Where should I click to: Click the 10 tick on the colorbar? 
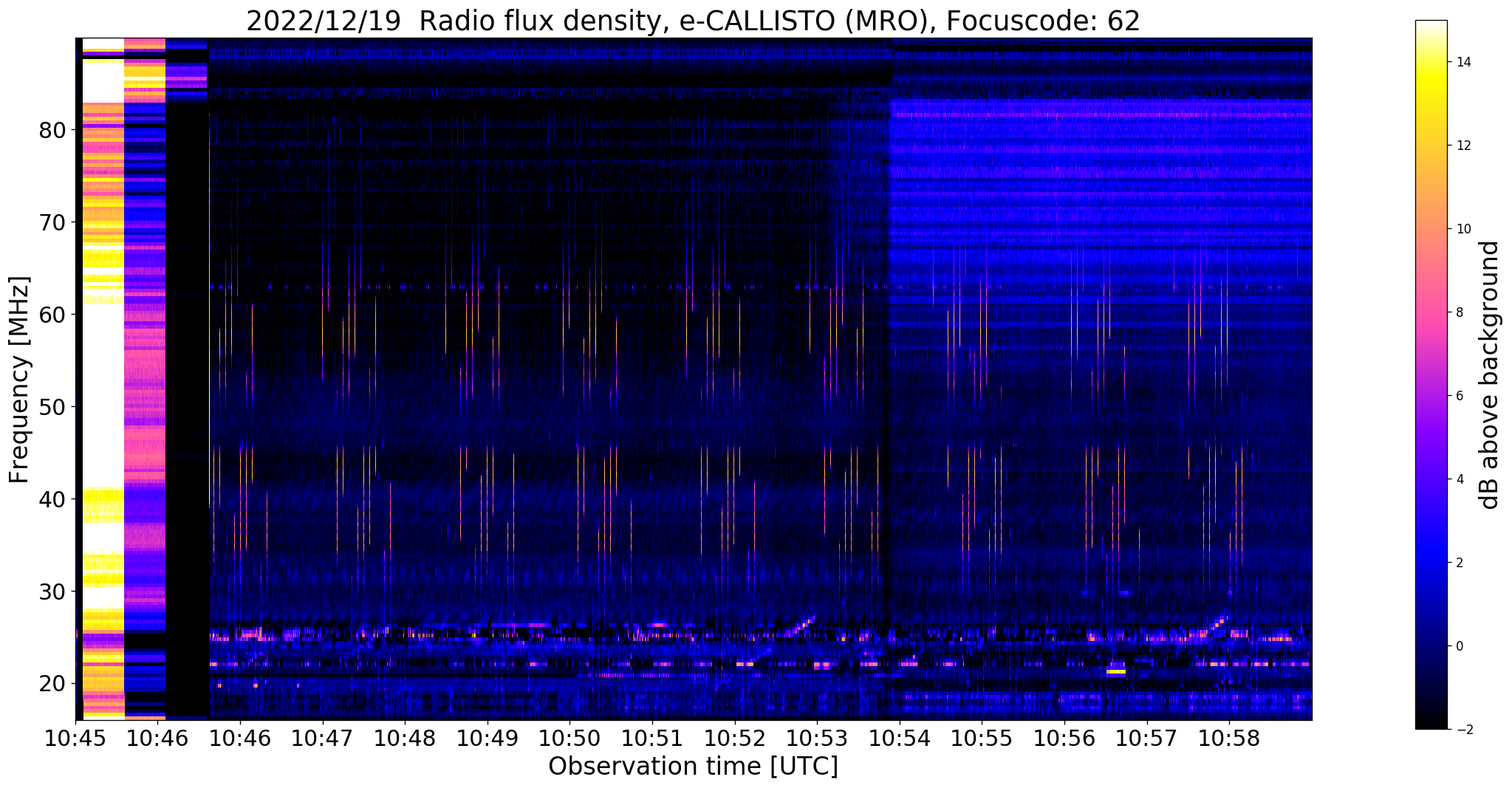1463,229
